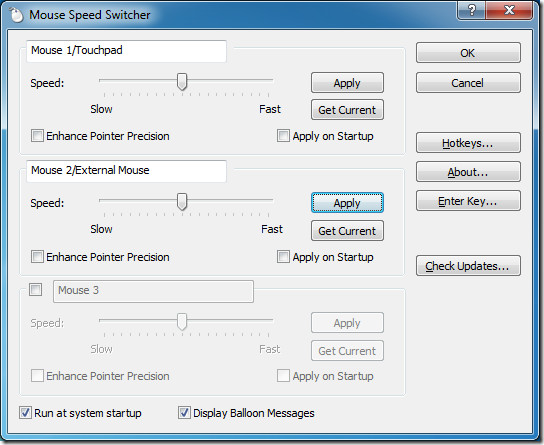
Task: Close the Mouse Speed Switcher window
Action: (x=509, y=10)
